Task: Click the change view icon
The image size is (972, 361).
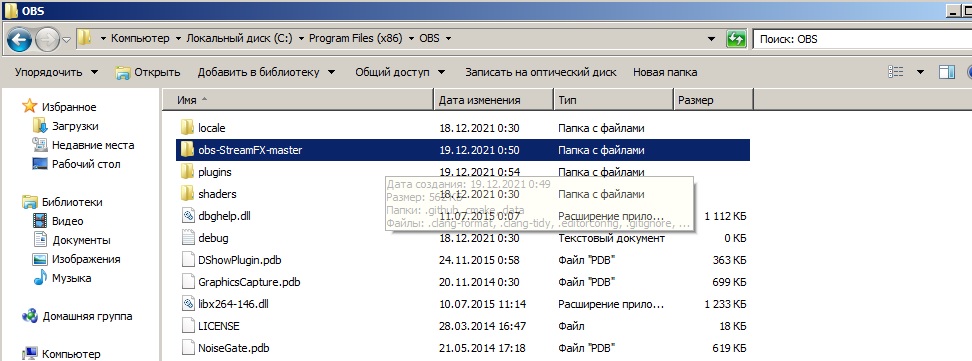Action: pyautogui.click(x=896, y=72)
